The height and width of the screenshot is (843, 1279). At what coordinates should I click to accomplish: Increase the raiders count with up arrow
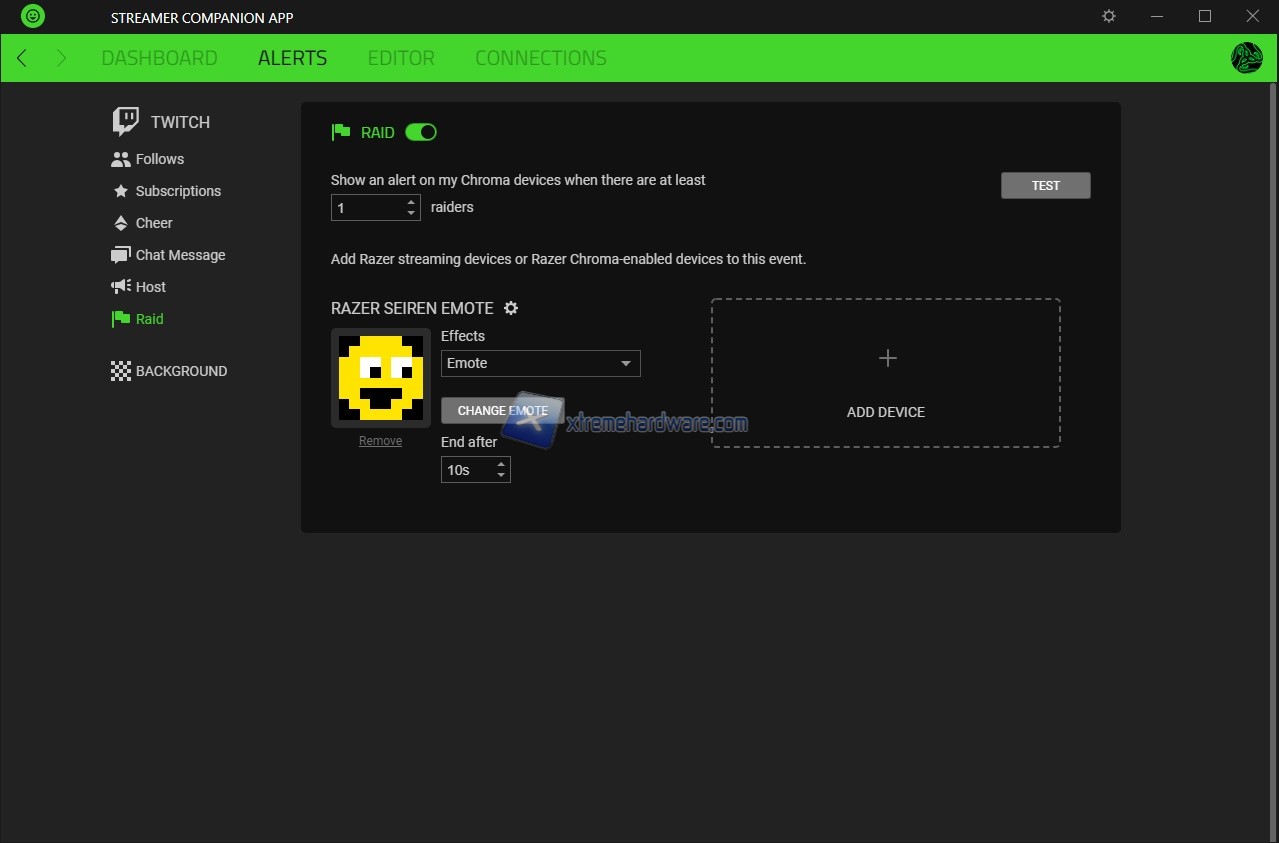click(x=411, y=202)
